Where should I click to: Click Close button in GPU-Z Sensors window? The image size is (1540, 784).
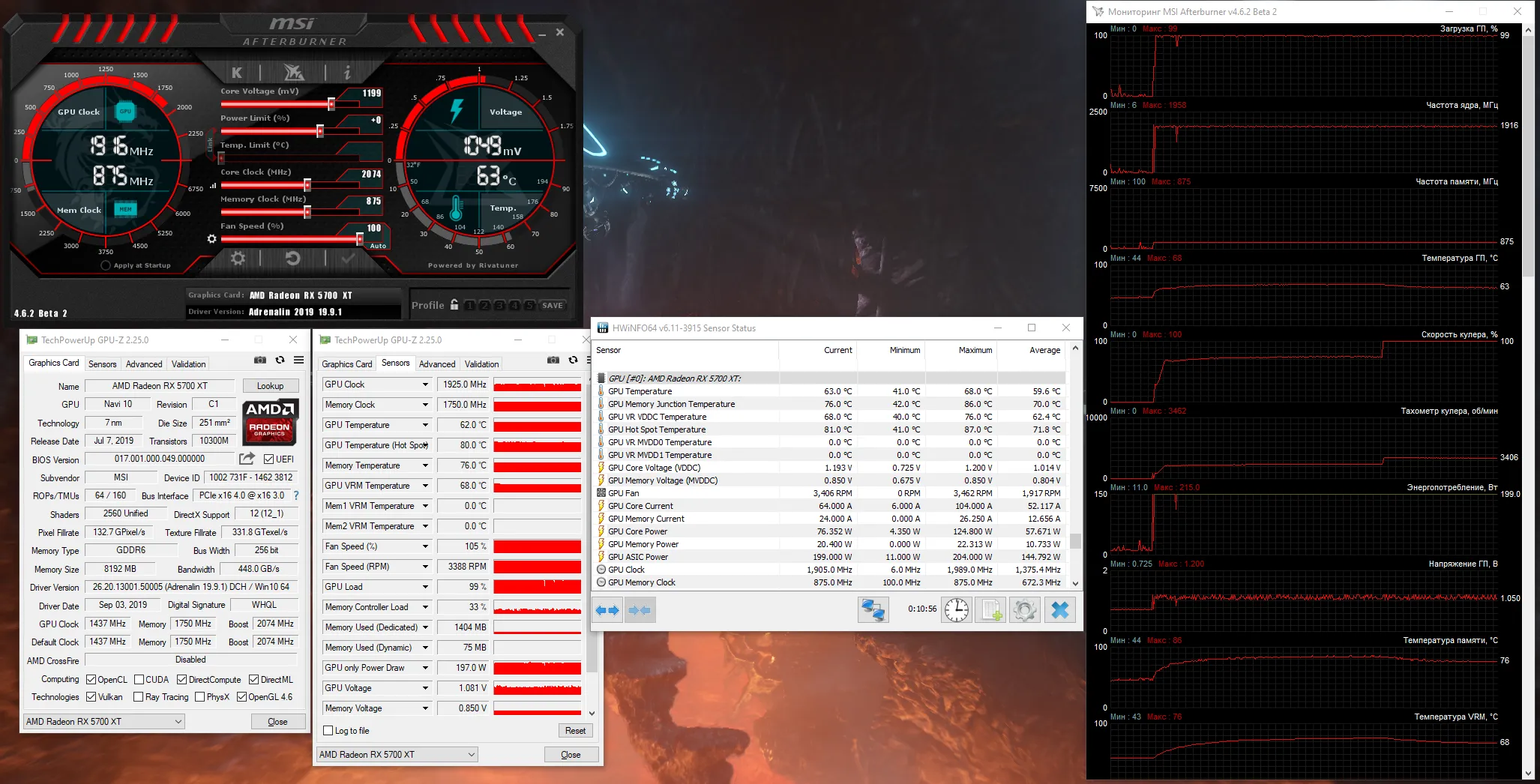[x=571, y=755]
